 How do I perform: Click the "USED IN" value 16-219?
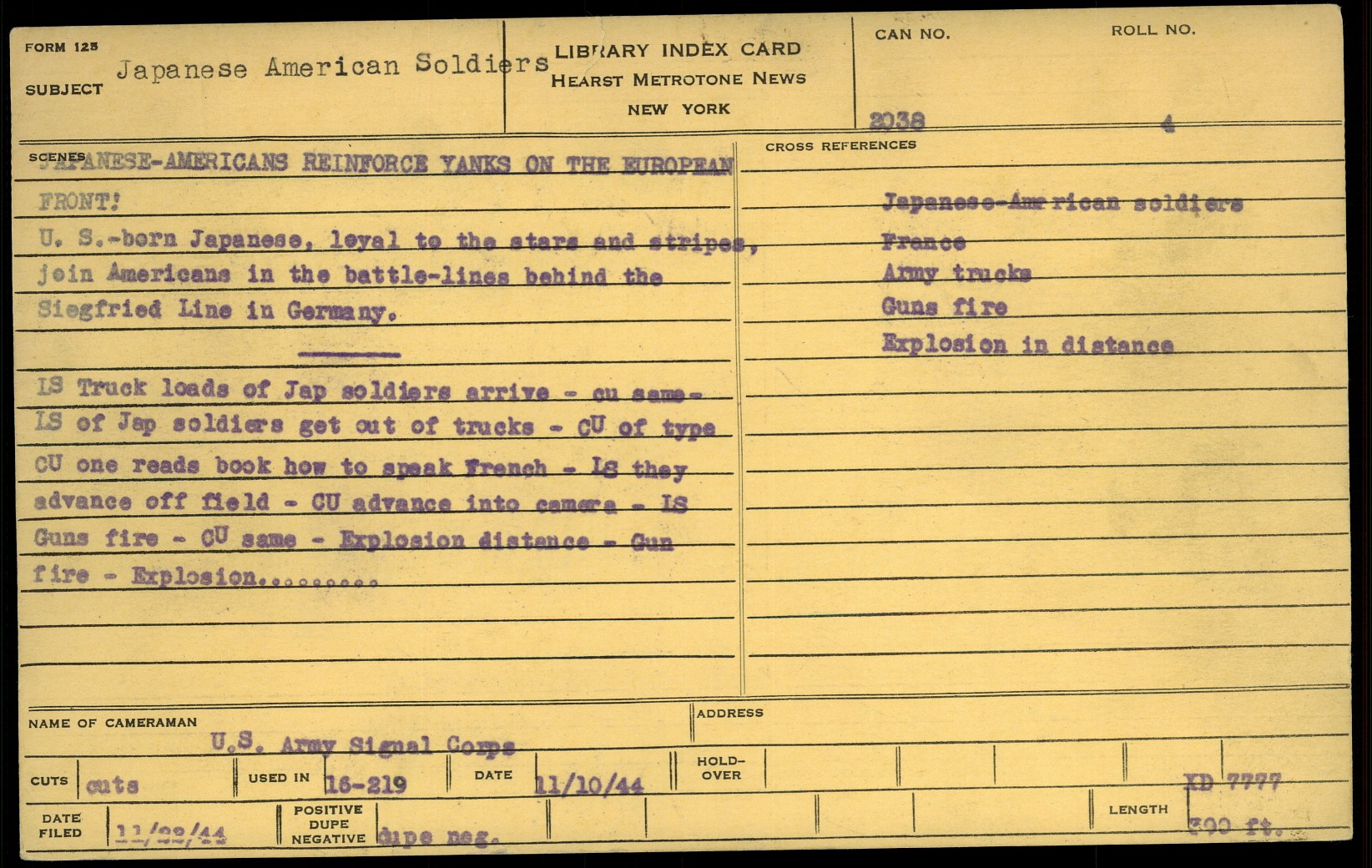(366, 785)
